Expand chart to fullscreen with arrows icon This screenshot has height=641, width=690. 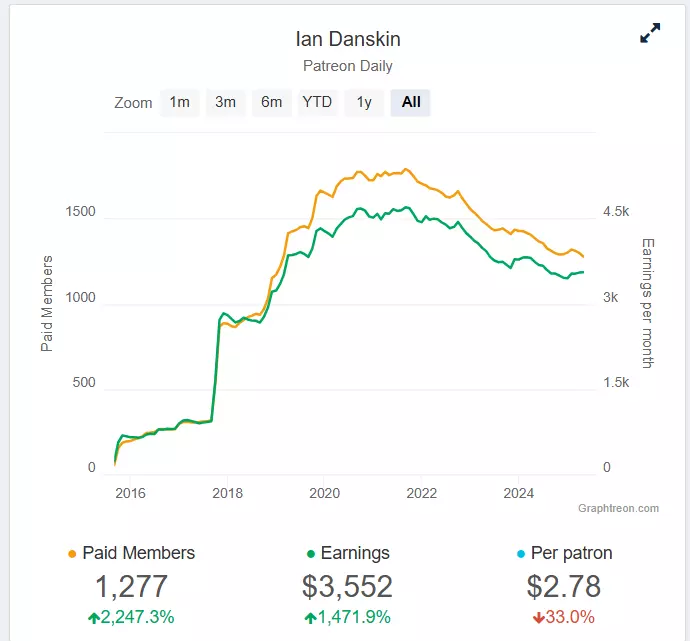pos(650,33)
